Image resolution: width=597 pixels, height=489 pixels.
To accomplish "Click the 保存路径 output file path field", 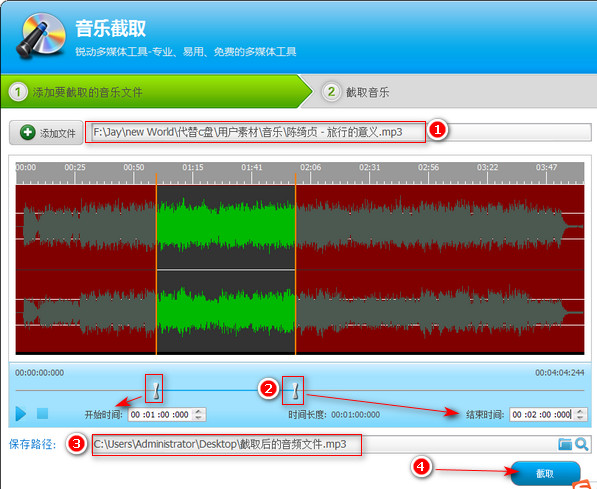I will click(324, 444).
